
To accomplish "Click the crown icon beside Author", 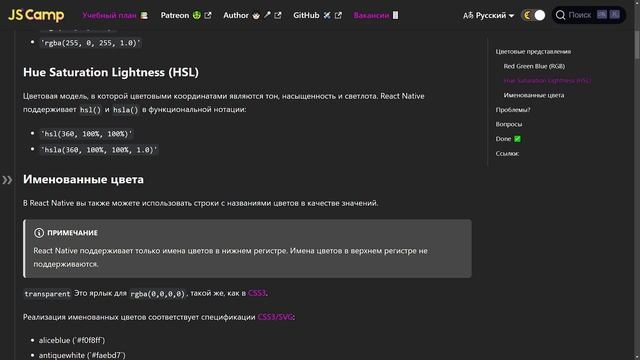I will [x=256, y=16].
